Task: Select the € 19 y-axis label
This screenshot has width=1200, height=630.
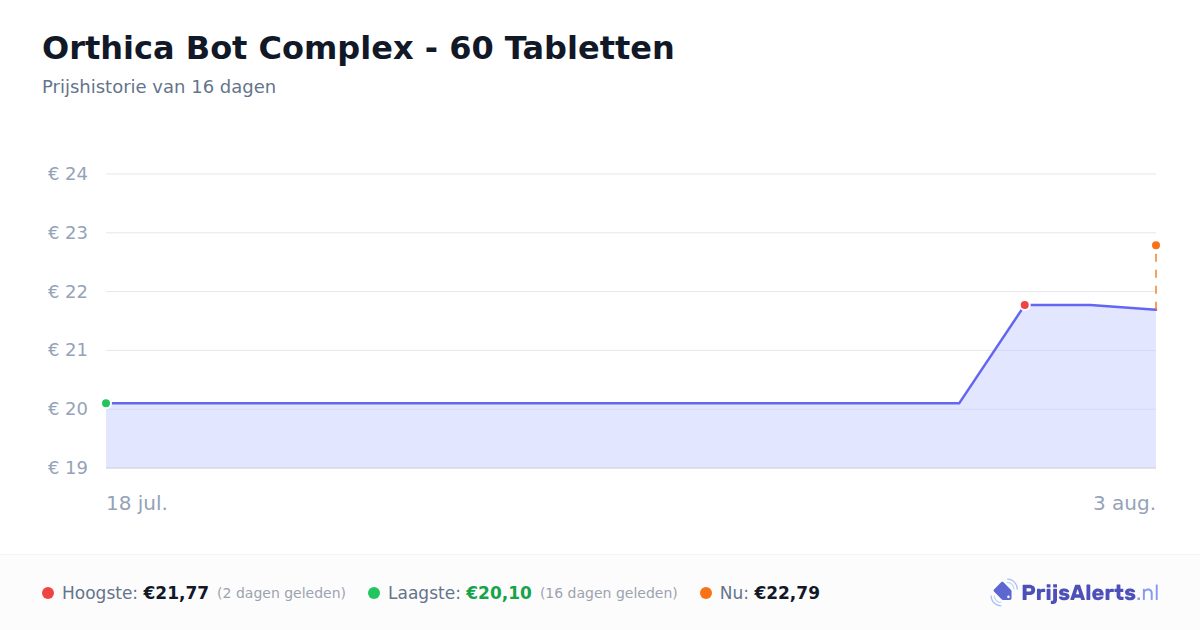Action: point(68,467)
